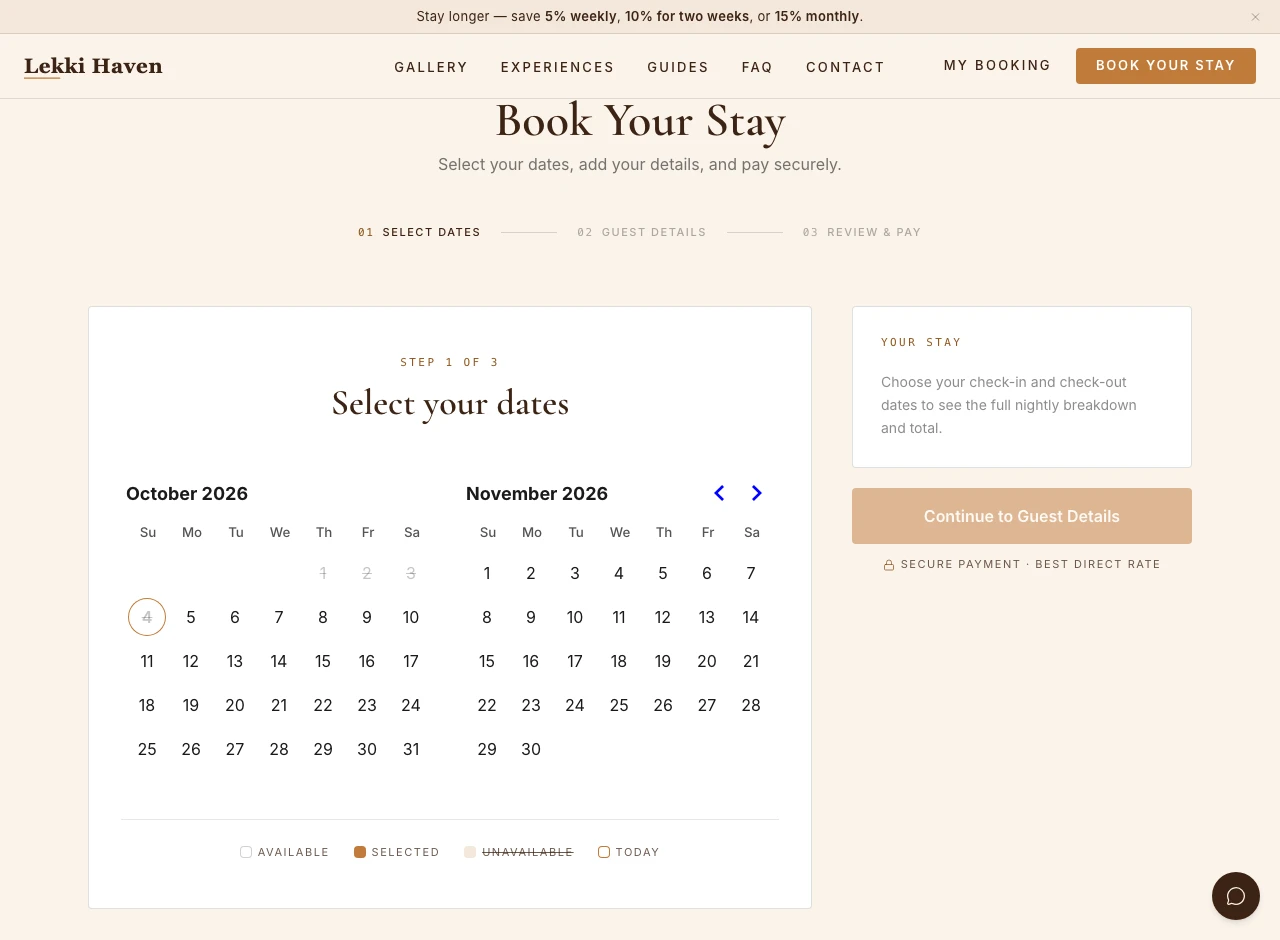
Task: Open the Experiences page
Action: tap(558, 67)
